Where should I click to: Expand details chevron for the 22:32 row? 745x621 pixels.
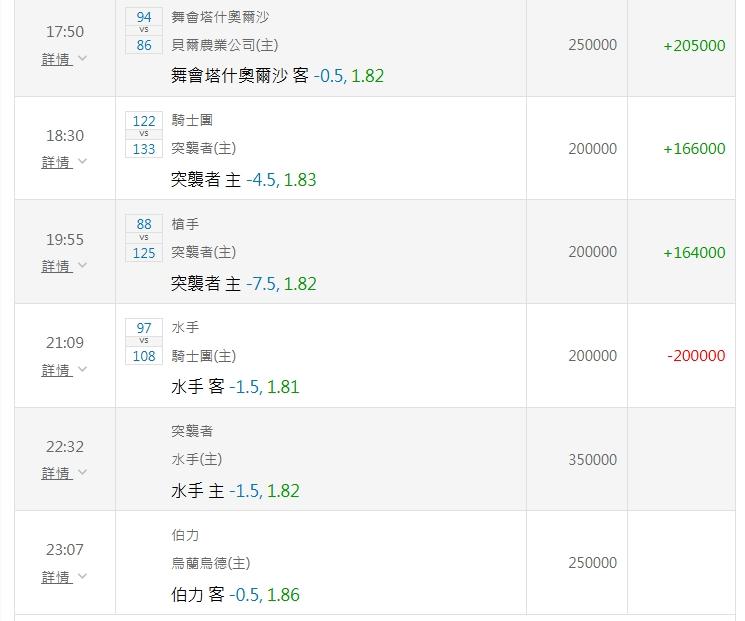tap(82, 472)
